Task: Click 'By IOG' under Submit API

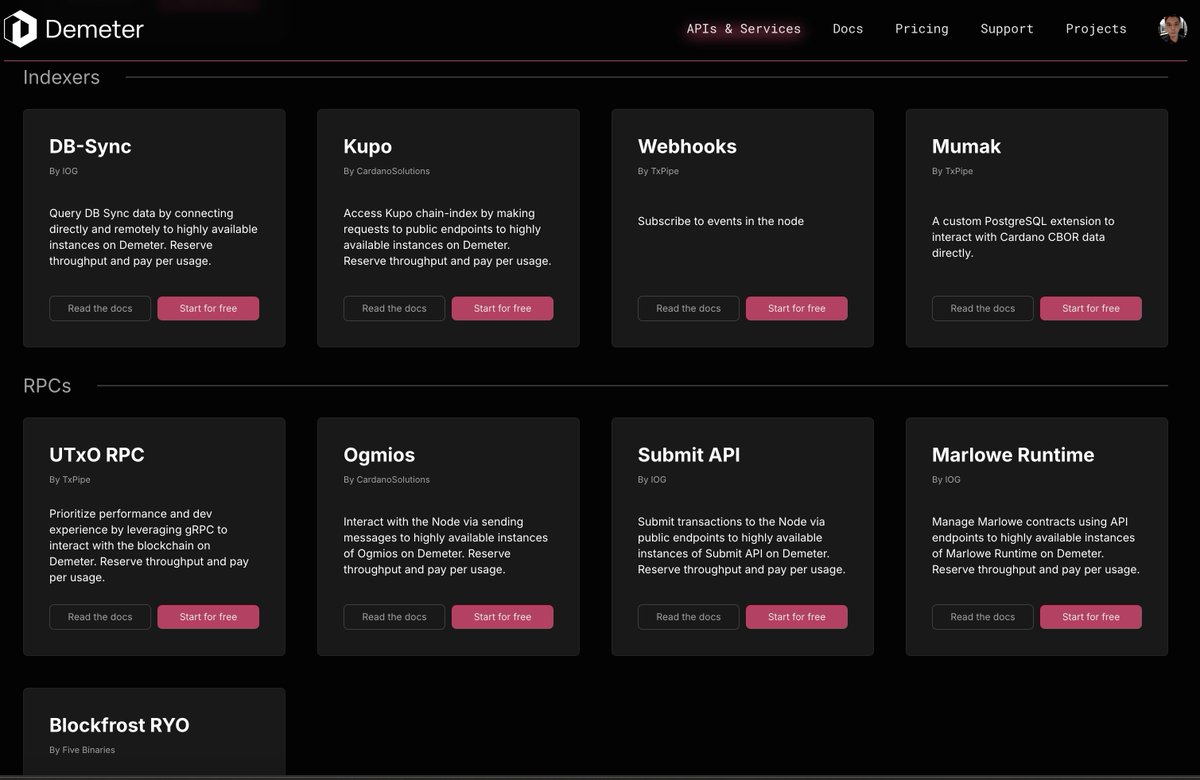Action: (x=652, y=479)
